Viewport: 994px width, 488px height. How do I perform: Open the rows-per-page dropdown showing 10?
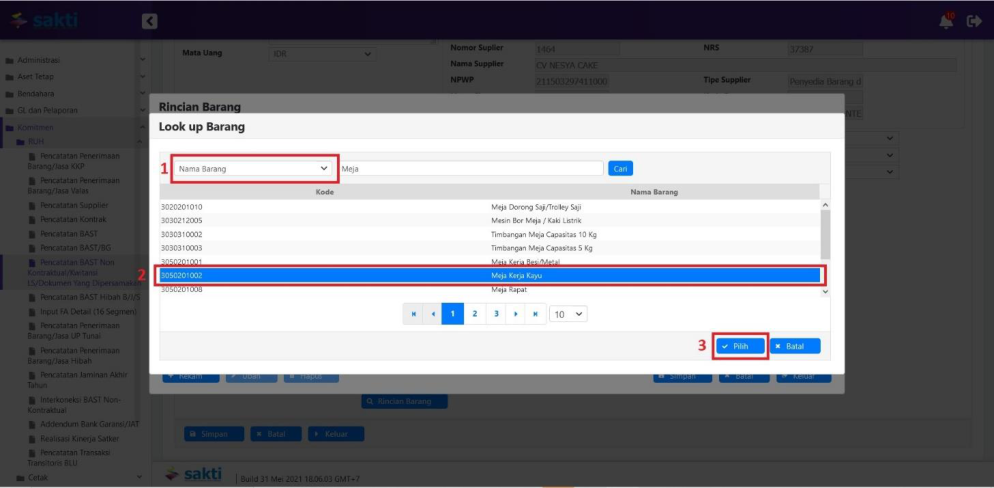[569, 314]
